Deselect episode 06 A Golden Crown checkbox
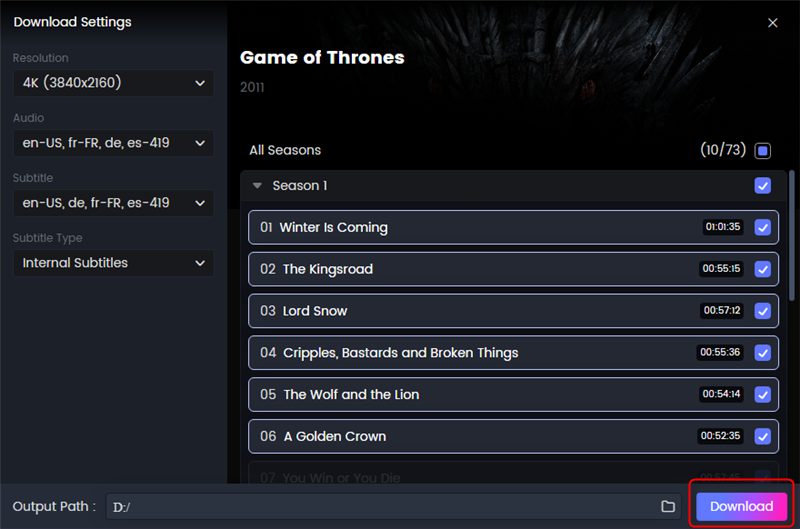The image size is (800, 529). point(763,436)
